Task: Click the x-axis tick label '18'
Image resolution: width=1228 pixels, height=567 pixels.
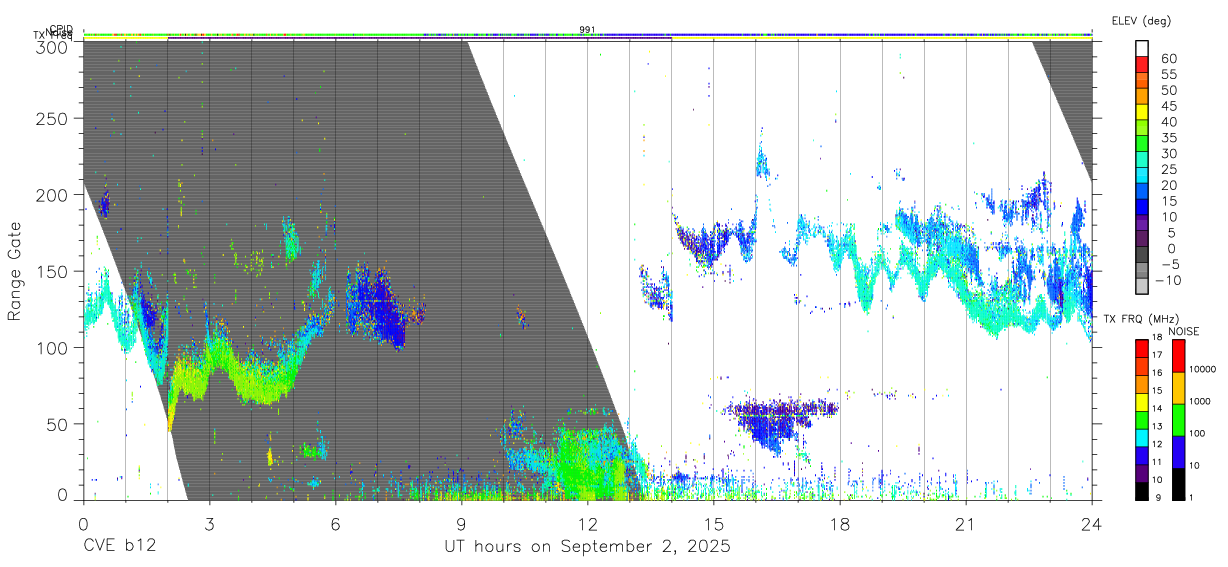Action: pos(840,523)
